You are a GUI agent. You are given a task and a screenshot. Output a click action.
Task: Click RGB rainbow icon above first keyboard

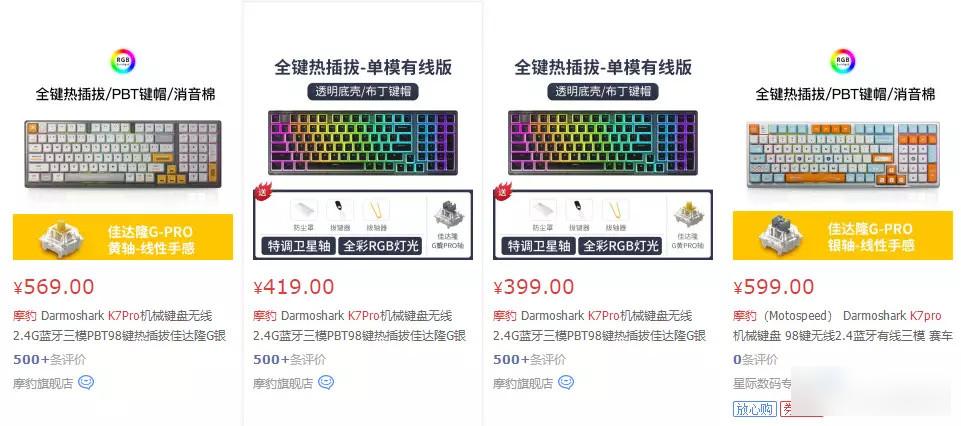tap(123, 61)
